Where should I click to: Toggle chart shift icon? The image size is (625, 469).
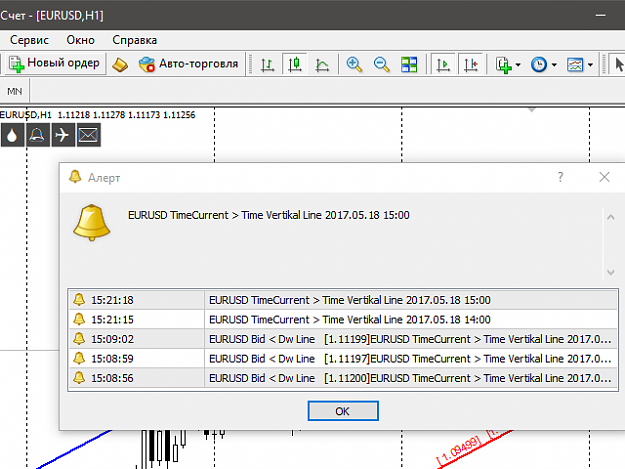coord(471,64)
